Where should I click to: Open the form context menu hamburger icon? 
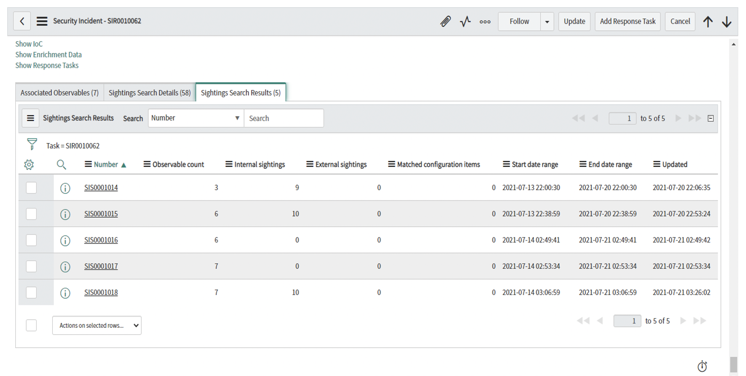tap(42, 21)
